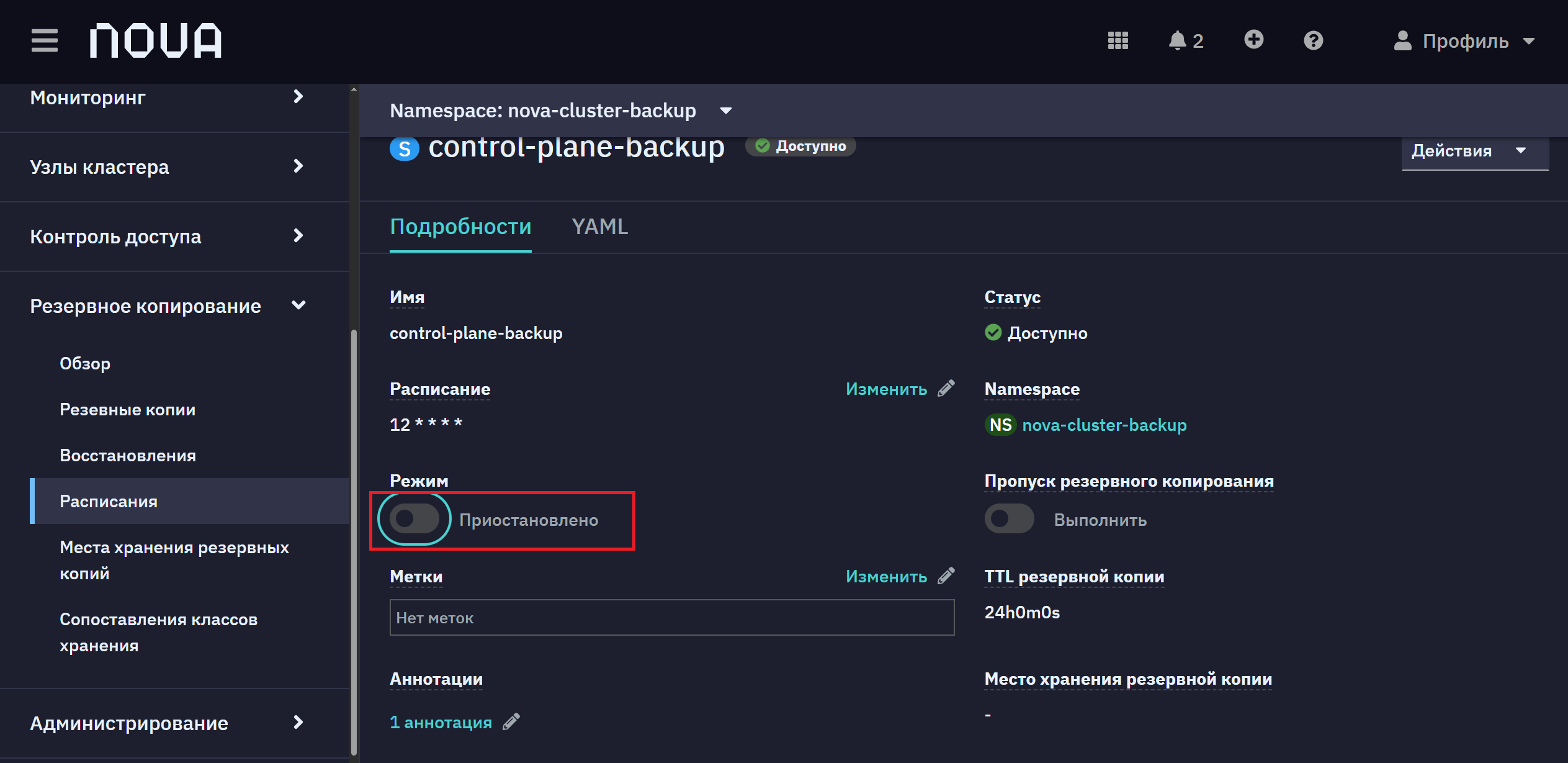Open the applications grid icon
This screenshot has width=1568, height=763.
1118,40
